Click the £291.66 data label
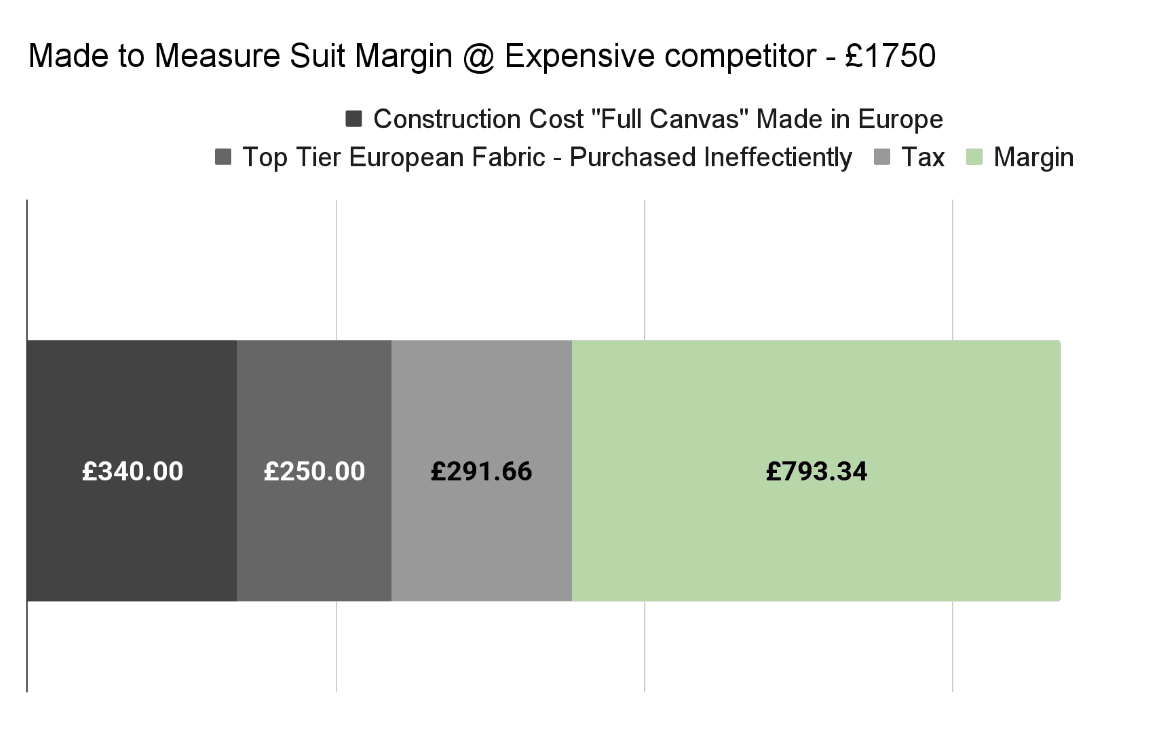This screenshot has height=752, width=1176. tap(482, 471)
